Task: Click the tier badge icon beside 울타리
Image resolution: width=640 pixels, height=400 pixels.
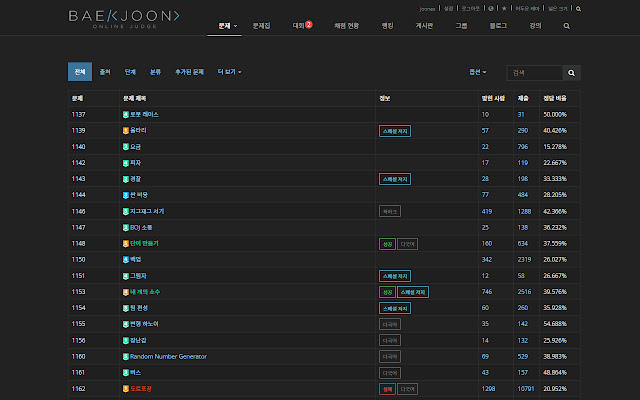Action: pos(126,131)
